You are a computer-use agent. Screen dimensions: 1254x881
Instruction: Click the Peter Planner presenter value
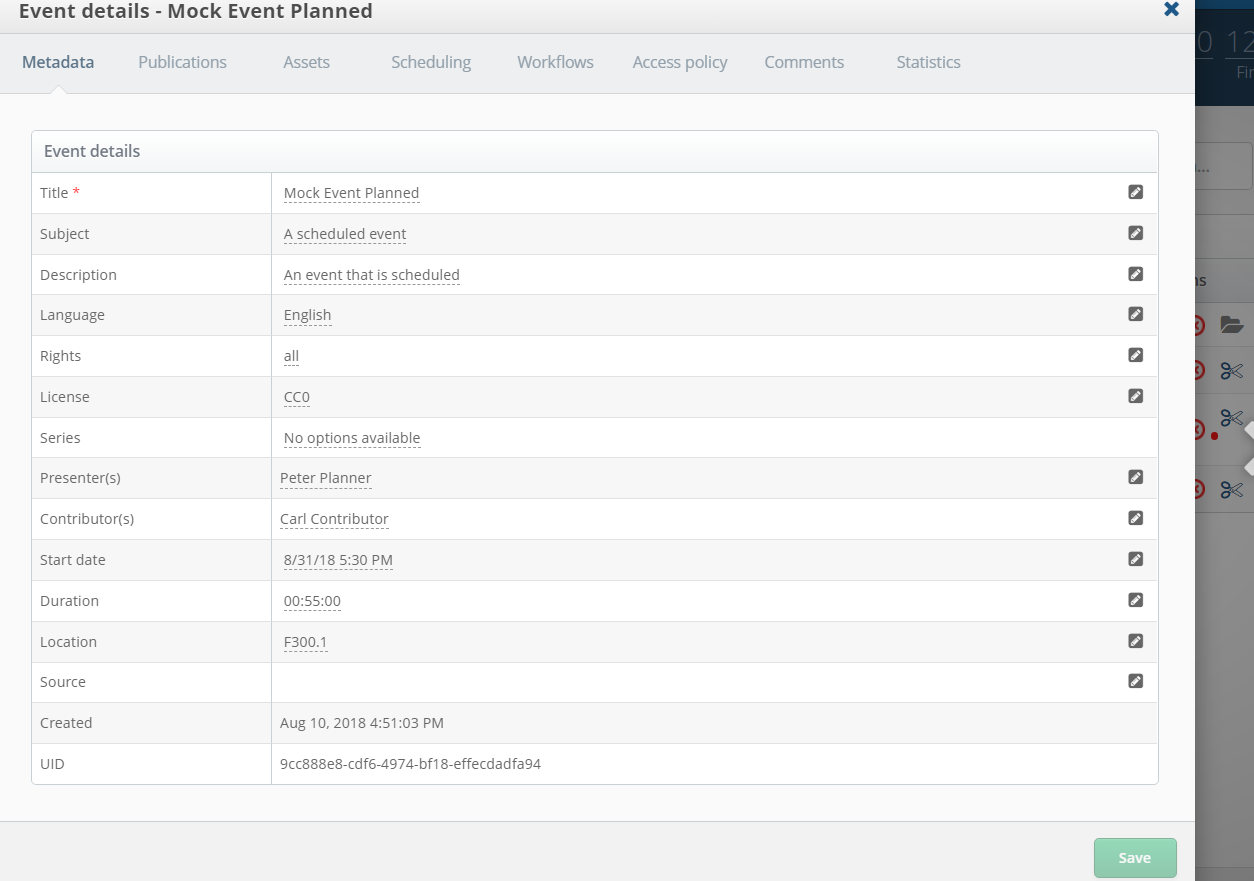(326, 477)
